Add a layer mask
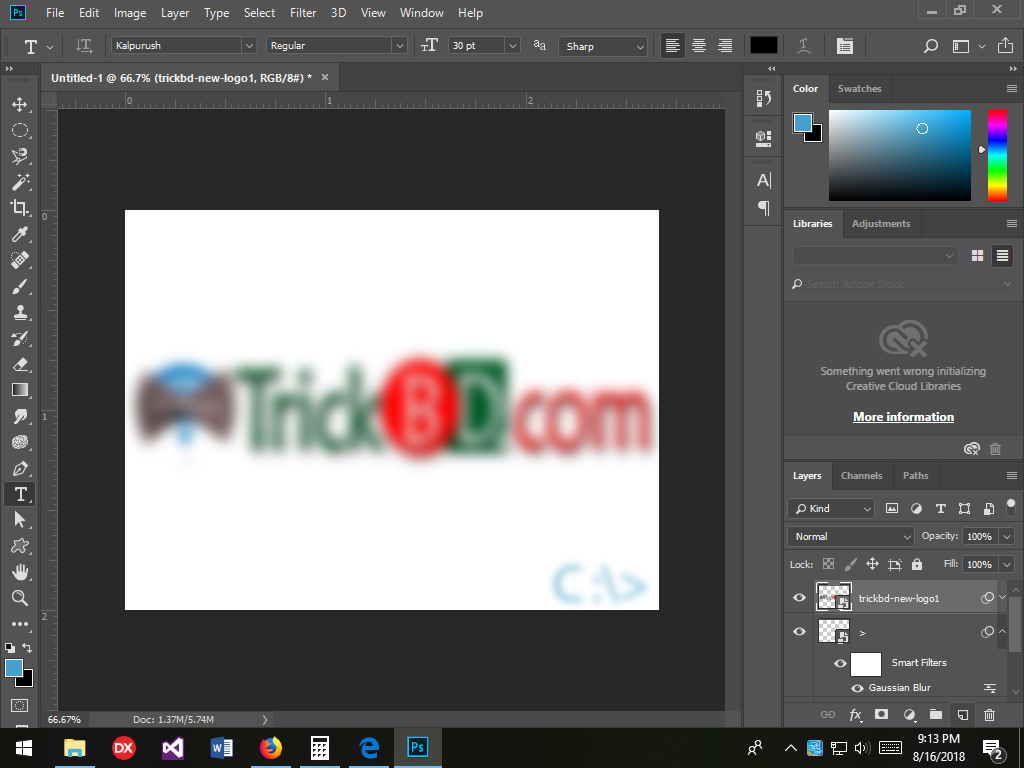This screenshot has width=1024, height=768. pos(882,714)
